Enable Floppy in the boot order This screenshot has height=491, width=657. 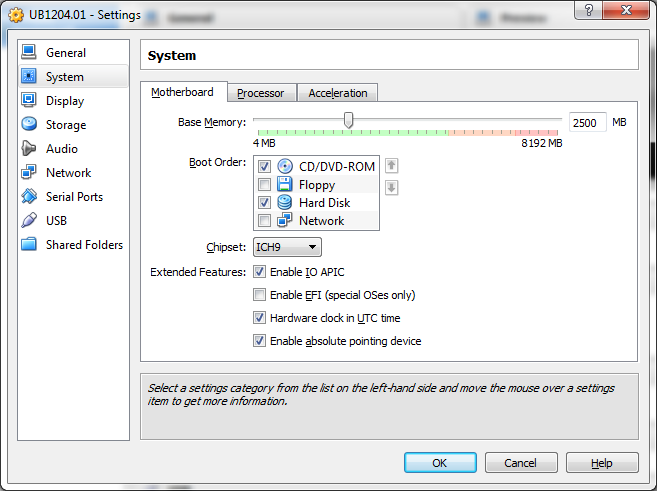tap(264, 185)
